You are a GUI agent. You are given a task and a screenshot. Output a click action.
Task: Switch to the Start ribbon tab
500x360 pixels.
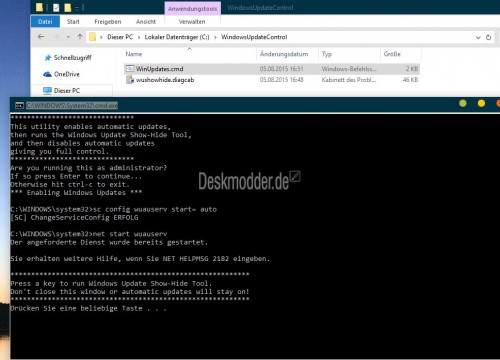tap(73, 22)
